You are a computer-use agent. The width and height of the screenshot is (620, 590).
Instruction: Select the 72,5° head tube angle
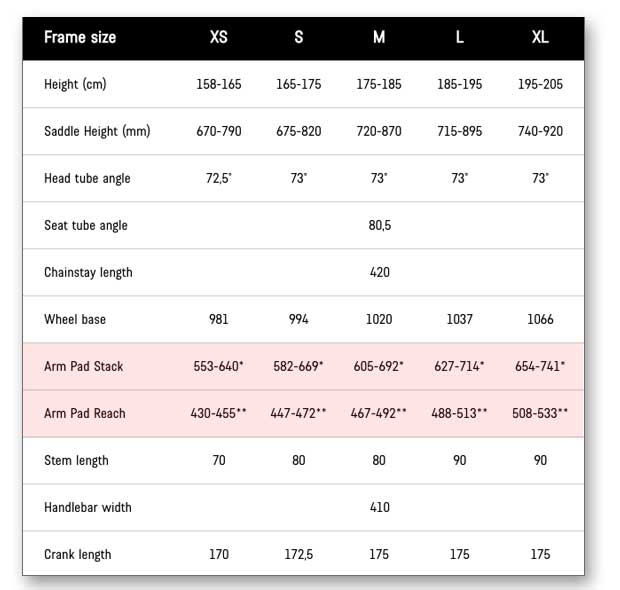point(219,178)
